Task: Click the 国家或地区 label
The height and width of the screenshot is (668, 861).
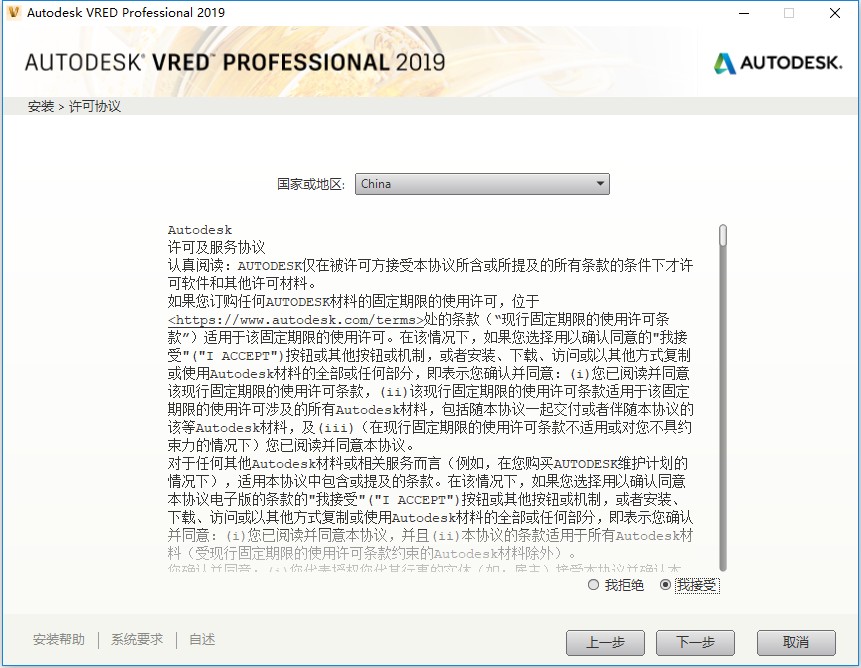Action: (x=310, y=184)
